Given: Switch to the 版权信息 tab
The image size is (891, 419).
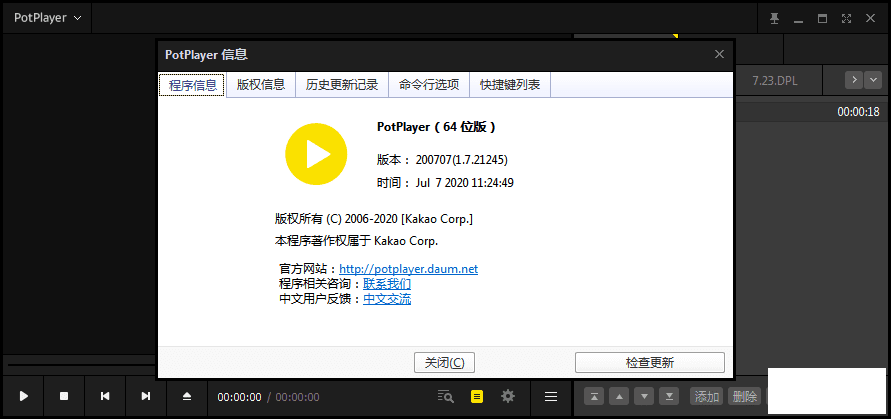Looking at the screenshot, I should 261,85.
